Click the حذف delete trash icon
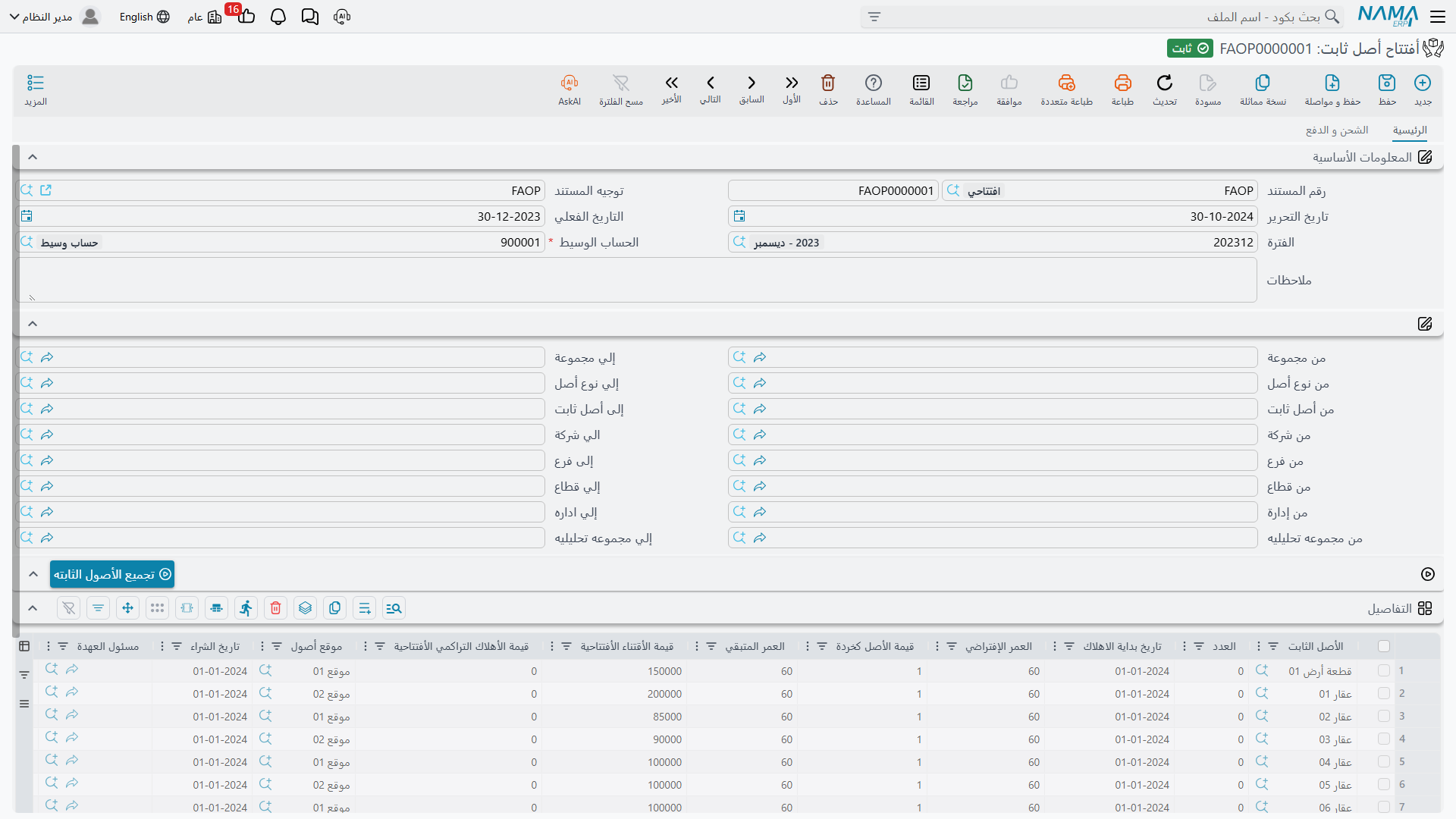Viewport: 1456px width, 819px height. (x=828, y=83)
